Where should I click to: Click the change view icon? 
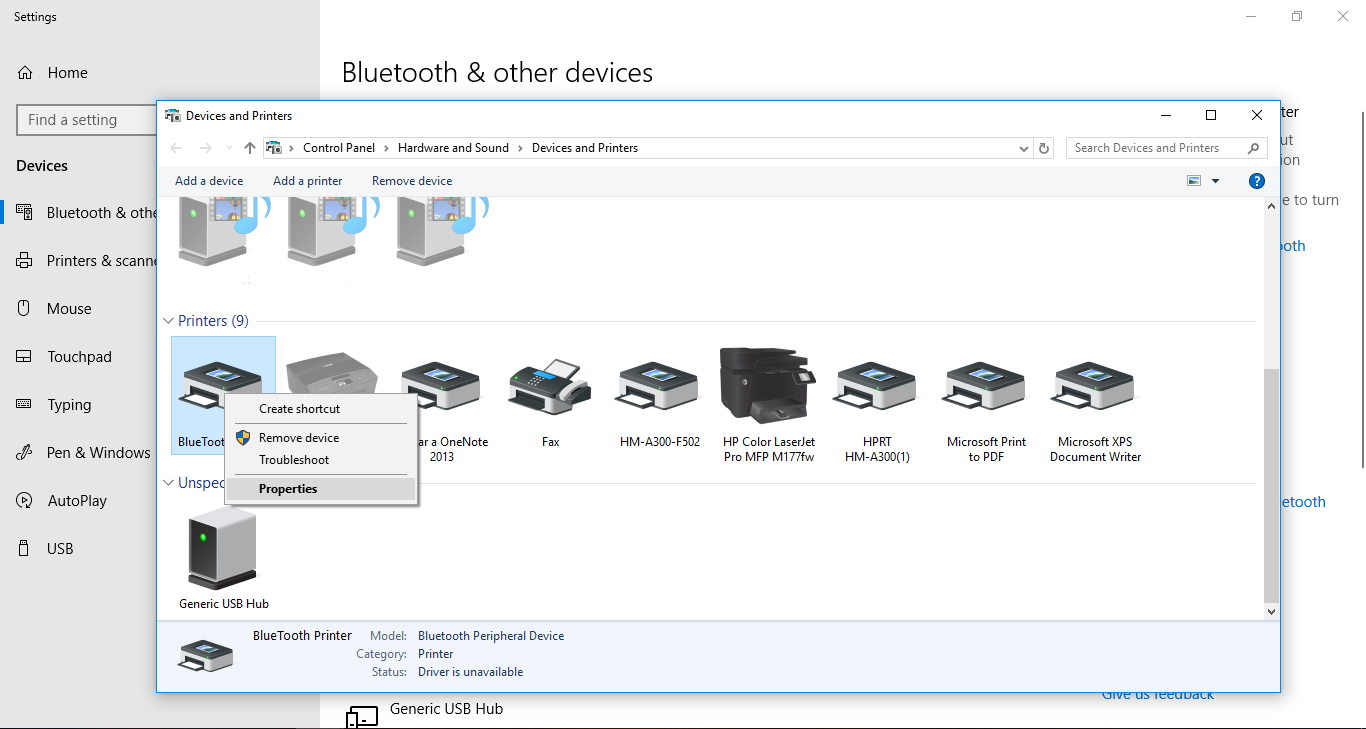pos(1194,181)
